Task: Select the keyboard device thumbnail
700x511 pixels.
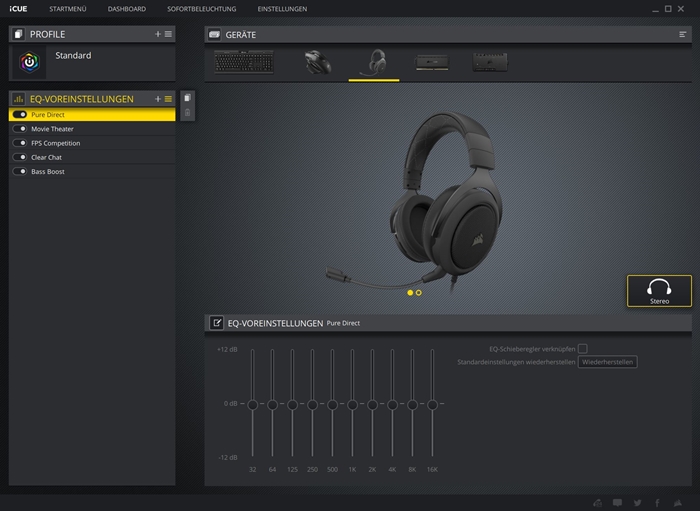Action: 244,62
